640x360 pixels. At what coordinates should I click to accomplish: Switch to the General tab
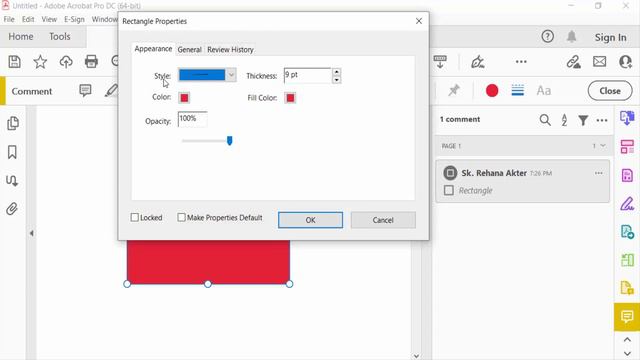point(189,49)
